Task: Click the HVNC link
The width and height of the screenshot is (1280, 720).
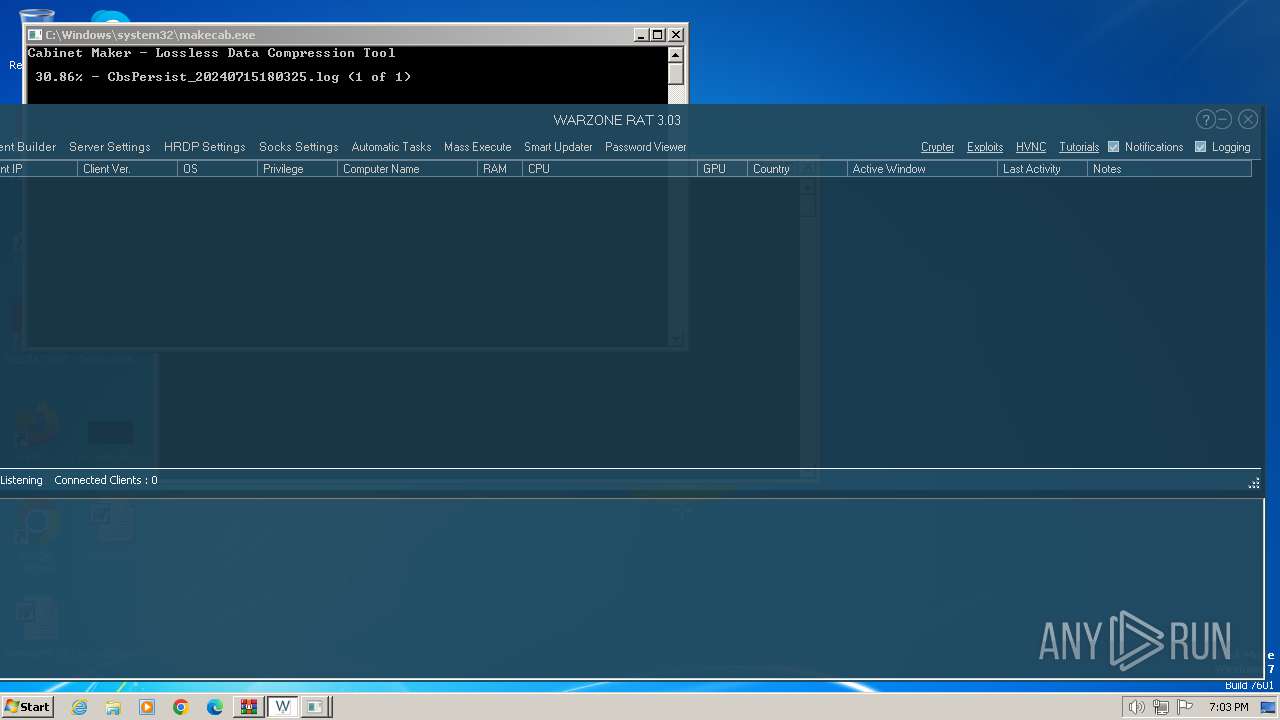Action: pos(1031,147)
